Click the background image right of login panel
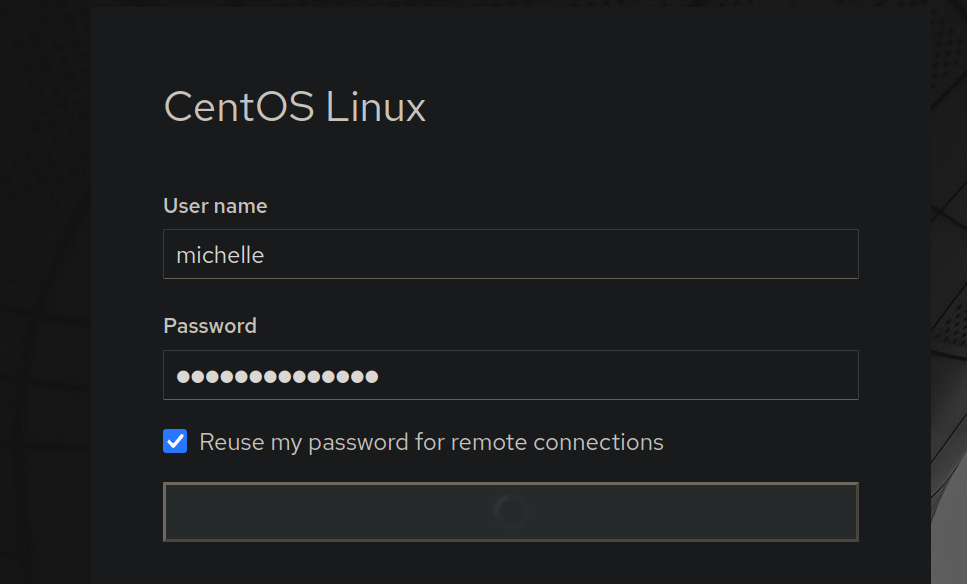The width and height of the screenshot is (967, 584). pyautogui.click(x=949, y=300)
